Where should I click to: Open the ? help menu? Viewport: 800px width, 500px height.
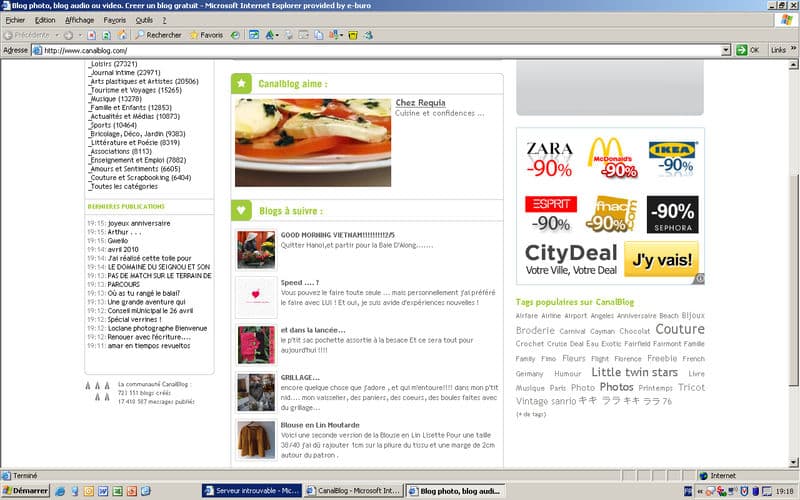point(164,20)
